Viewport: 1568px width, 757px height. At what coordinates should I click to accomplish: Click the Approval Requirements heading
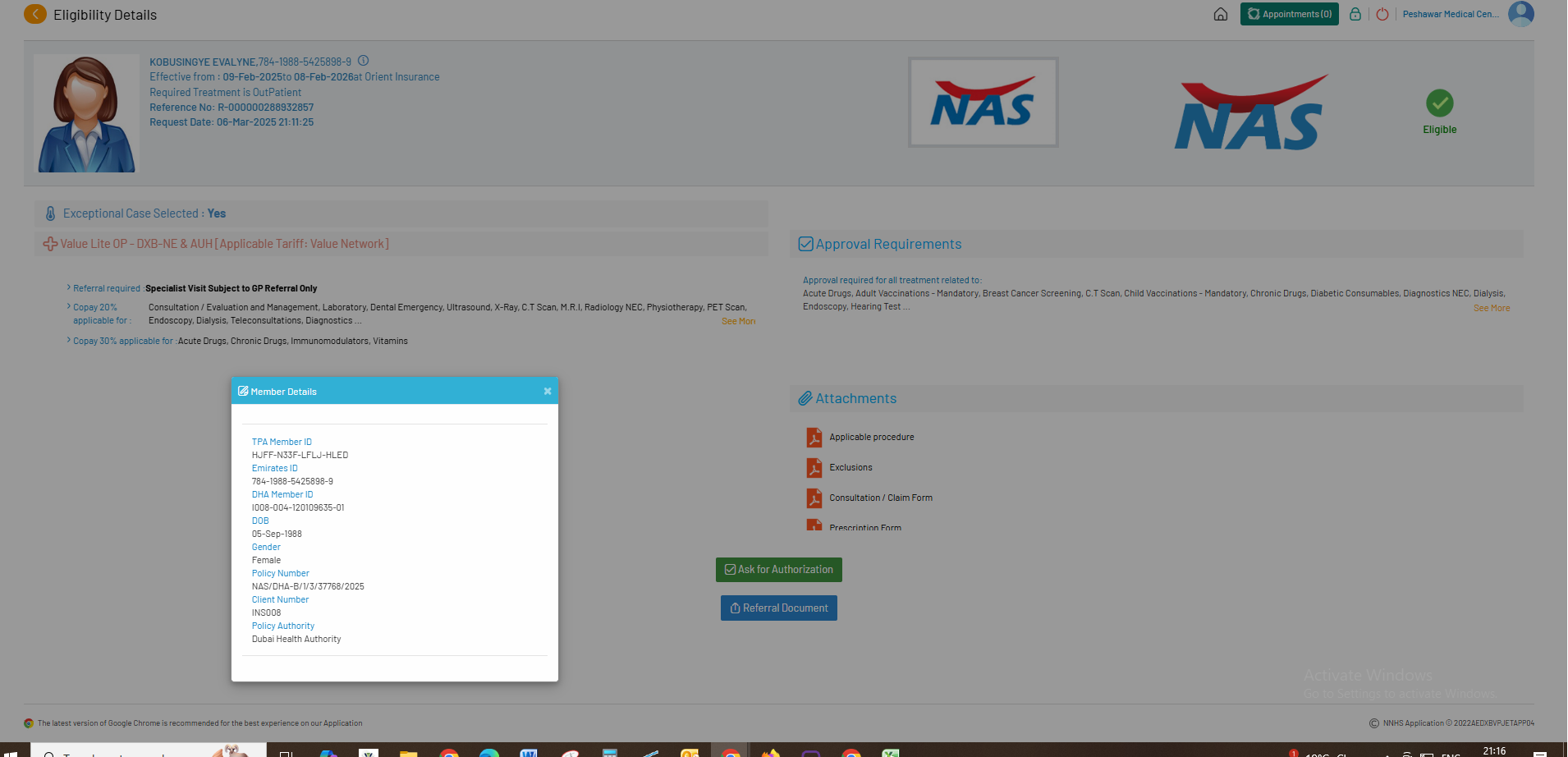(888, 245)
